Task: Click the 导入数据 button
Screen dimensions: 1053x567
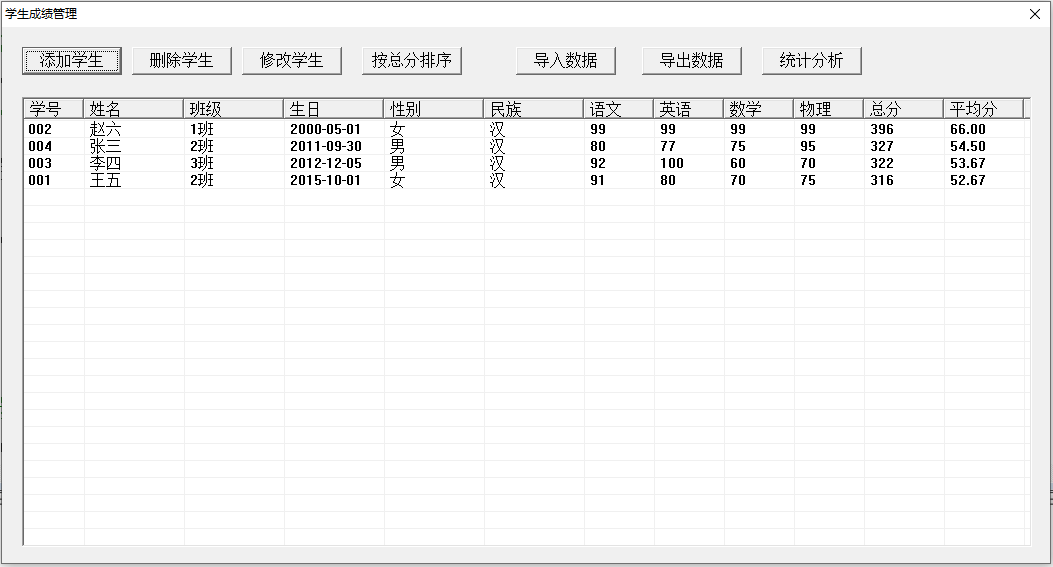Action: click(x=565, y=60)
